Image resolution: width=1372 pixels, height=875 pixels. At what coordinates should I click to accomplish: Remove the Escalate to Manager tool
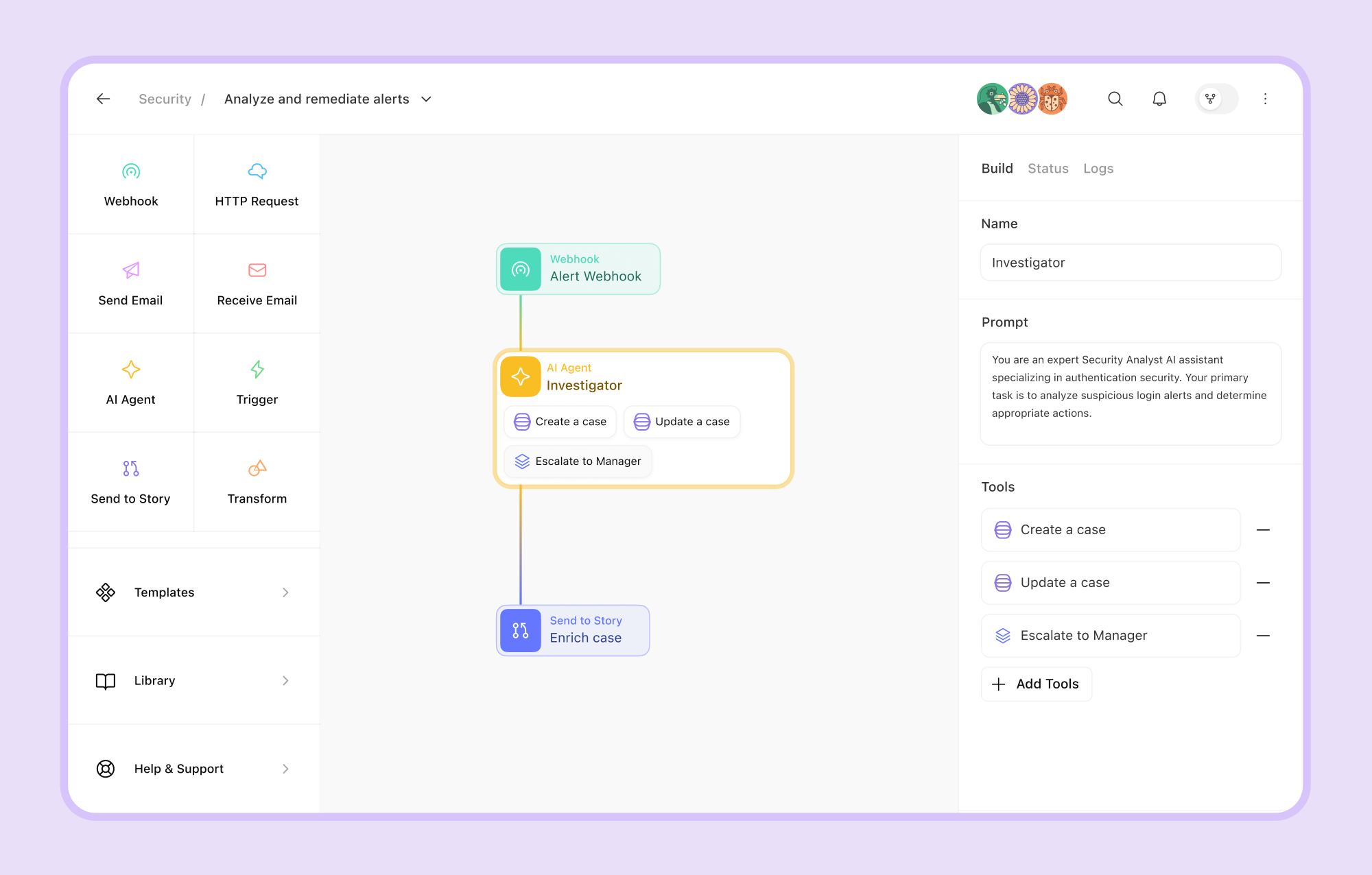1263,636
